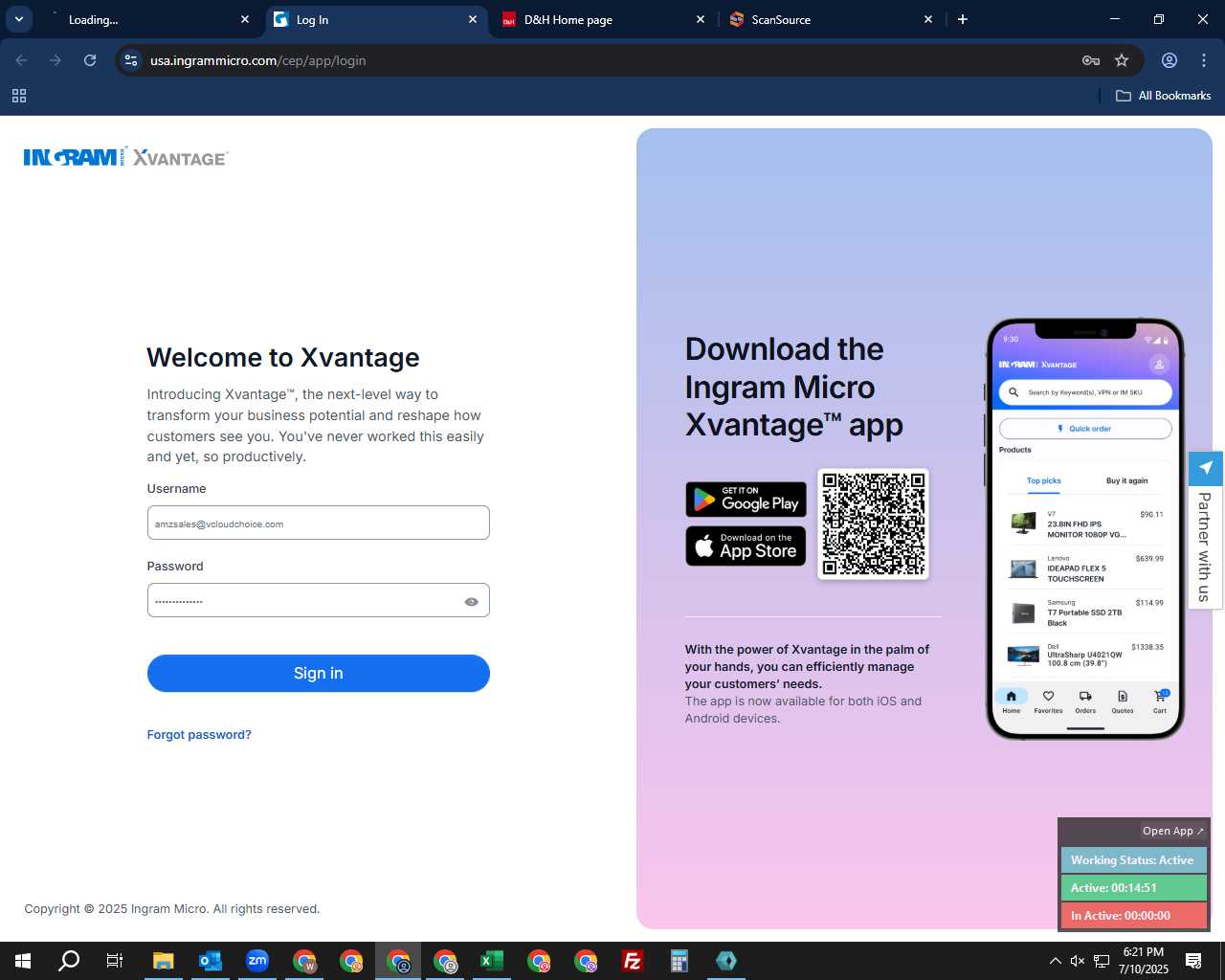Click the Get it on Google Play badge
Viewport: 1225px width, 980px height.
[x=746, y=500]
